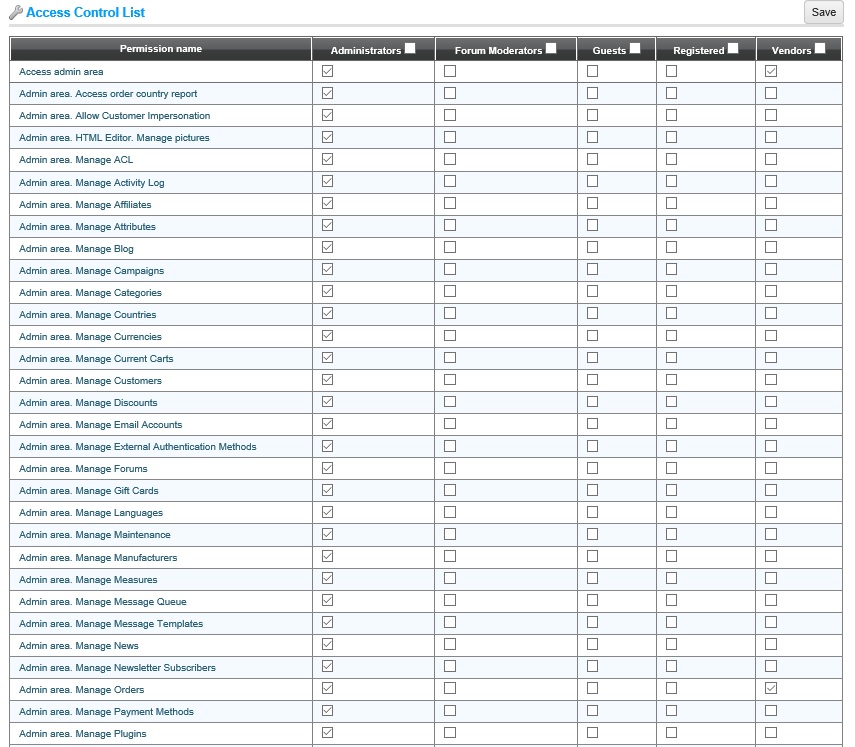This screenshot has width=855, height=747.
Task: Uncheck Vendors for Access admin area
Action: [770, 71]
